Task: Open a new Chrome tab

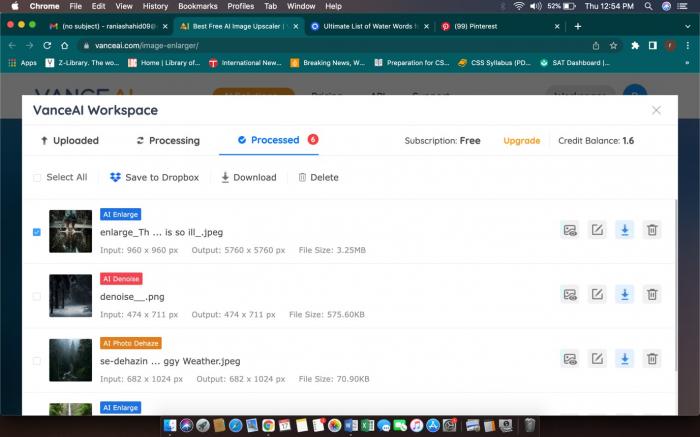Action: [x=578, y=26]
